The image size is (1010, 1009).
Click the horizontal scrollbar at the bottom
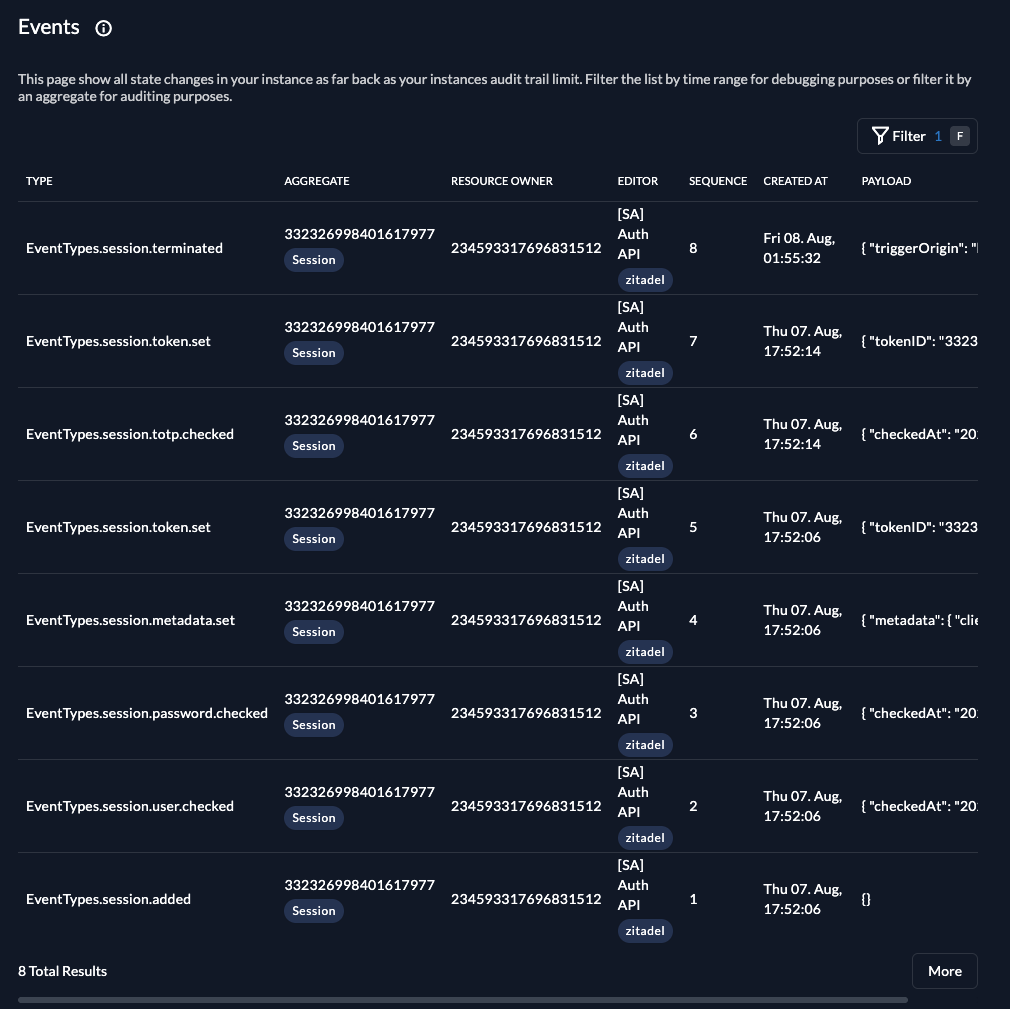coord(462,1000)
